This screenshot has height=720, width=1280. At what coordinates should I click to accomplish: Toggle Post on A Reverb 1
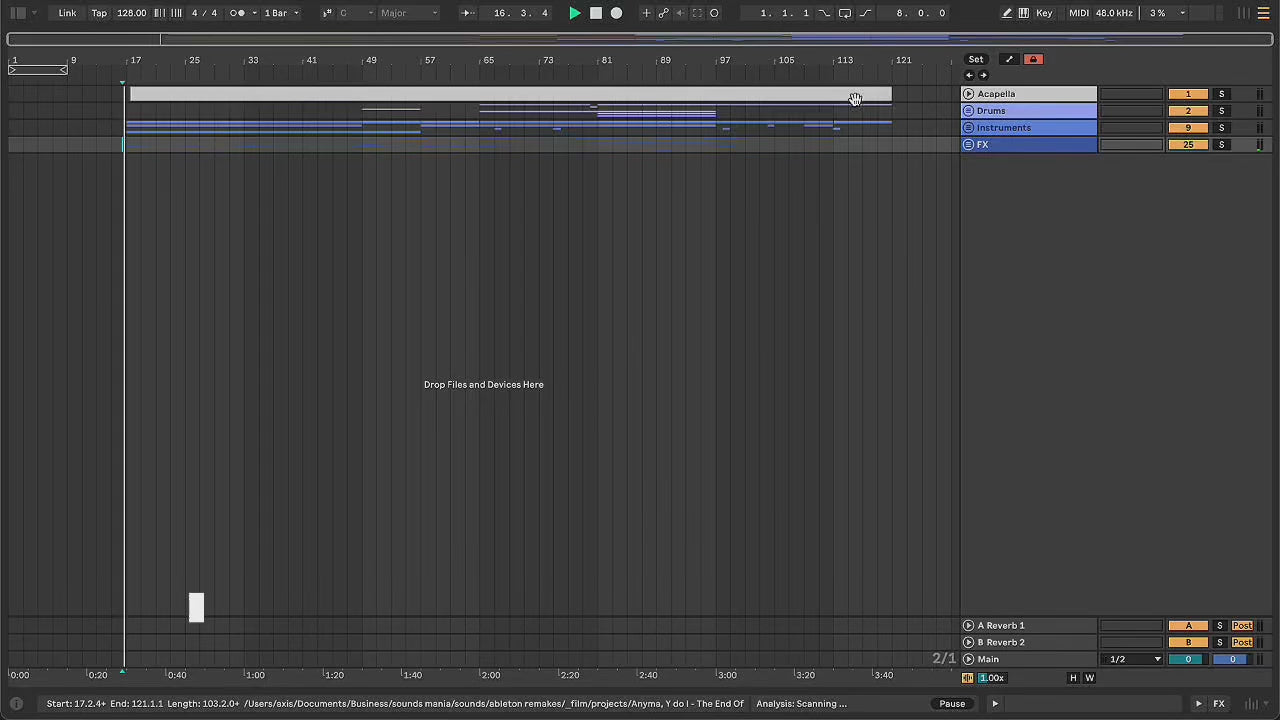pyautogui.click(x=1242, y=626)
